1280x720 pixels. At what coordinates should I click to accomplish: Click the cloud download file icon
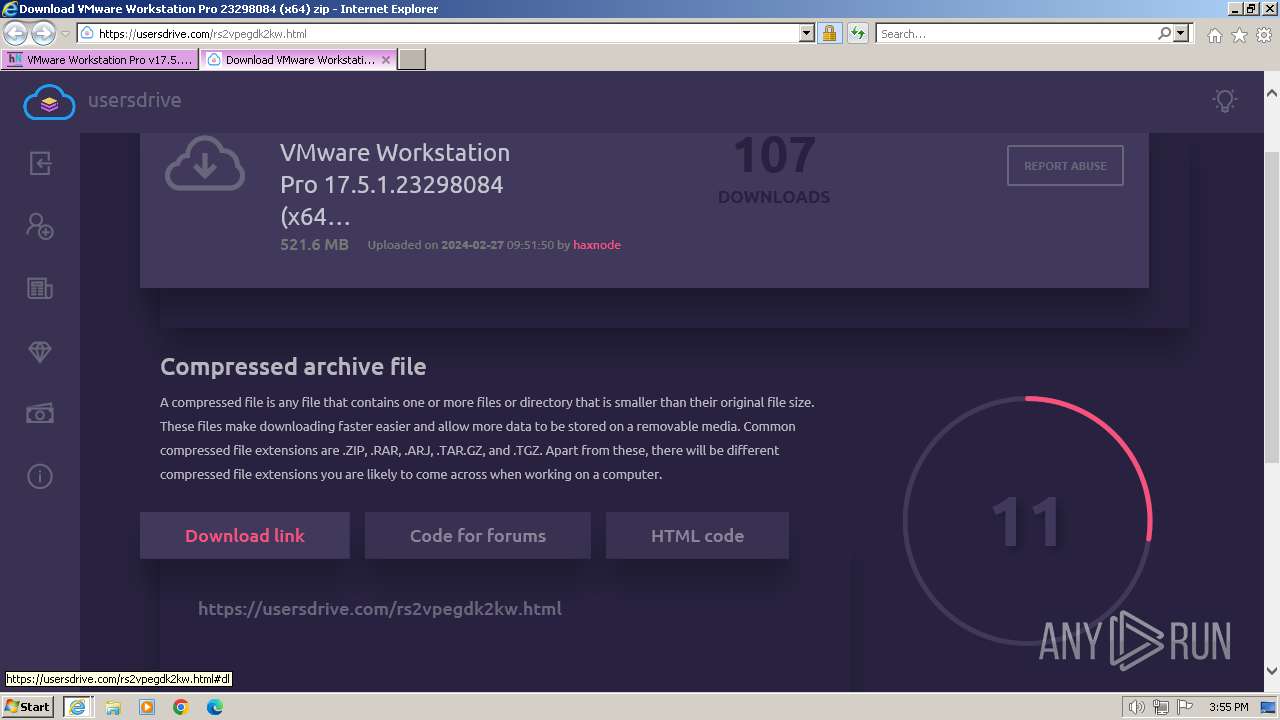coord(205,163)
